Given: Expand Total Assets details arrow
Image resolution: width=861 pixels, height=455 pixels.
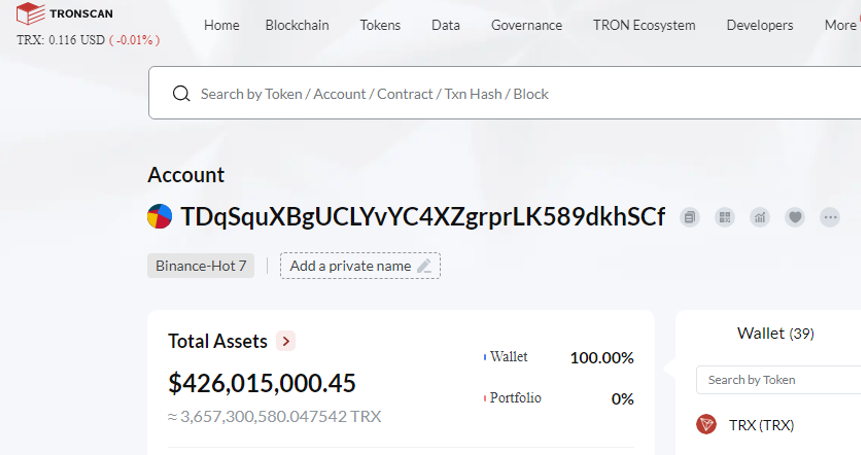Looking at the screenshot, I should point(286,341).
